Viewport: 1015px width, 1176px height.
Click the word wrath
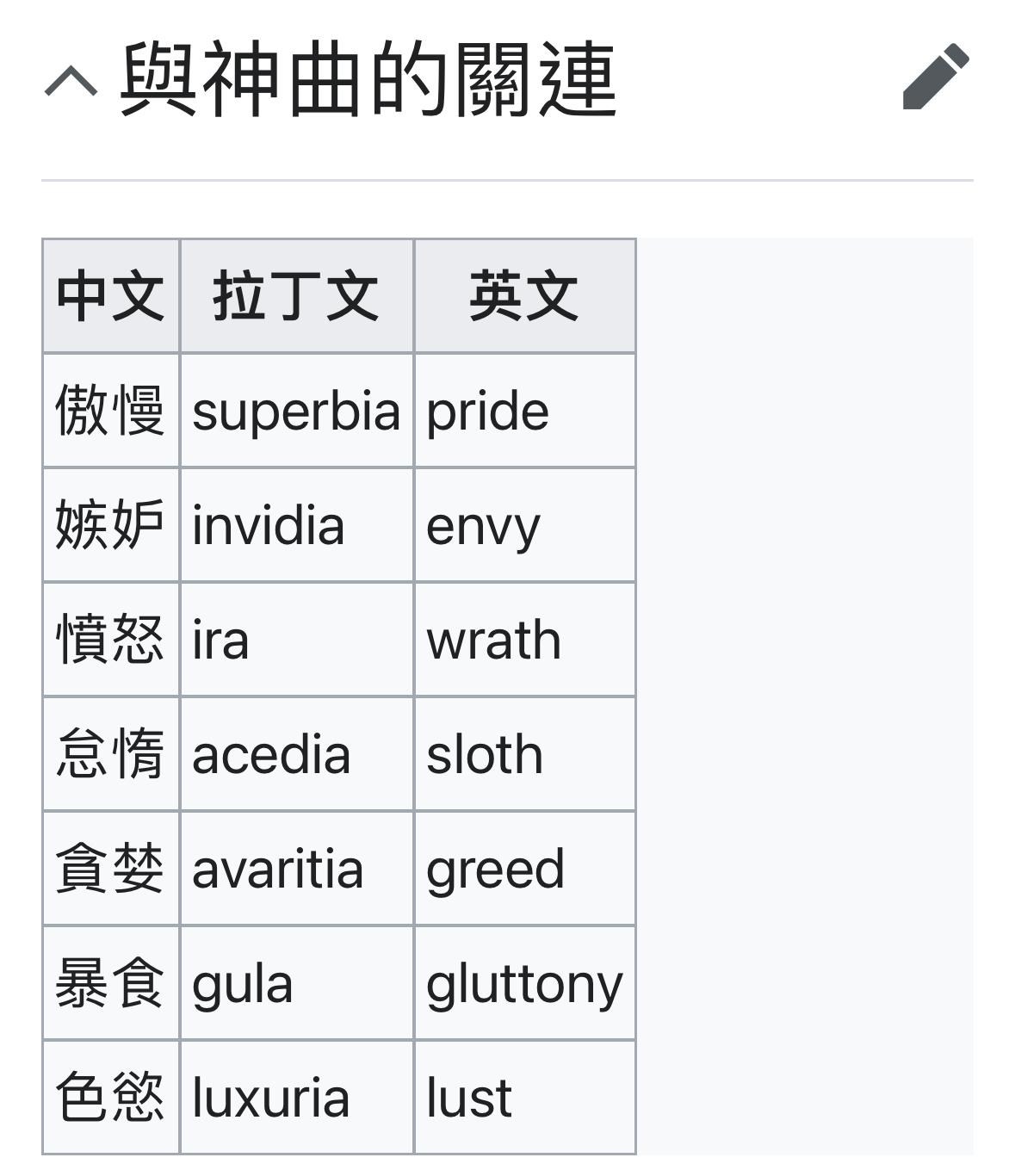tap(493, 641)
